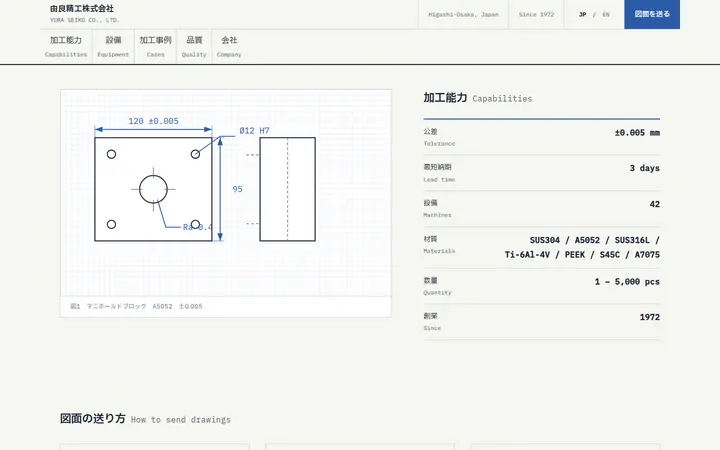Click the Ra 0.4 surface finish label
The height and width of the screenshot is (450, 720).
(197, 227)
